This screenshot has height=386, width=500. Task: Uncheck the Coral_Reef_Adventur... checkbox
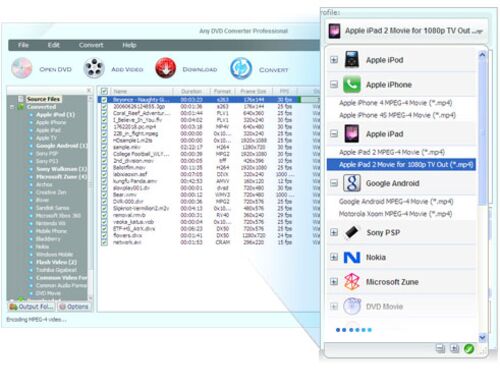(x=104, y=113)
